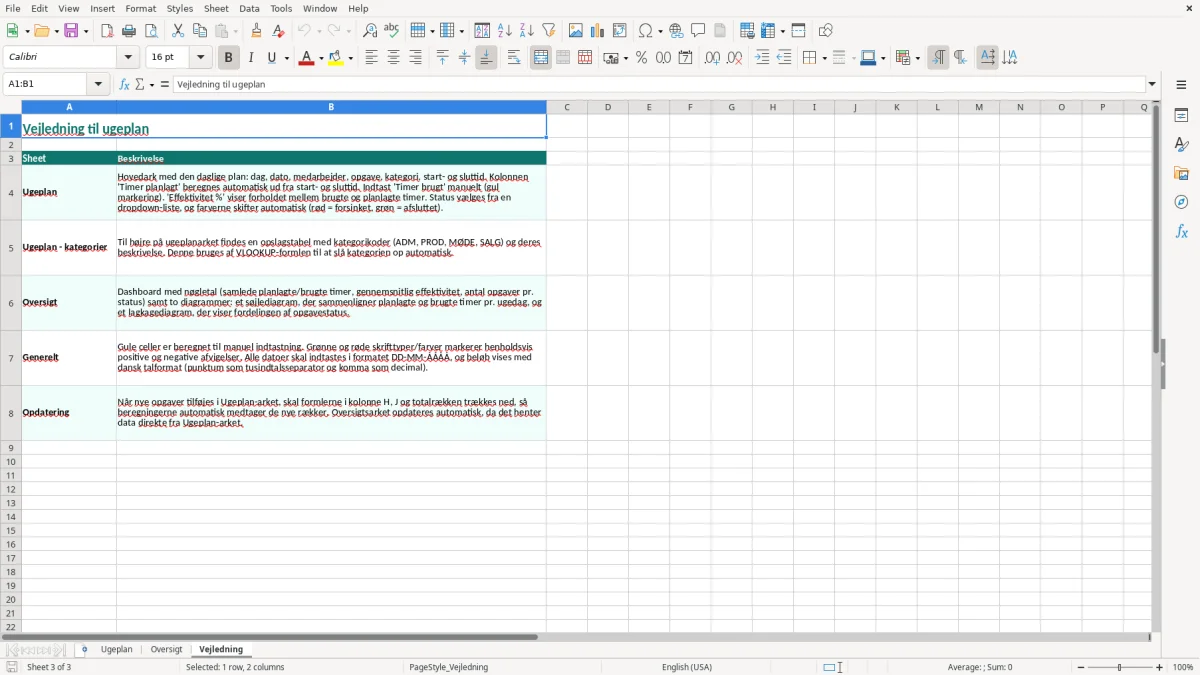This screenshot has height=675, width=1200.
Task: Switch to the Oversigt sheet tab
Action: point(166,650)
